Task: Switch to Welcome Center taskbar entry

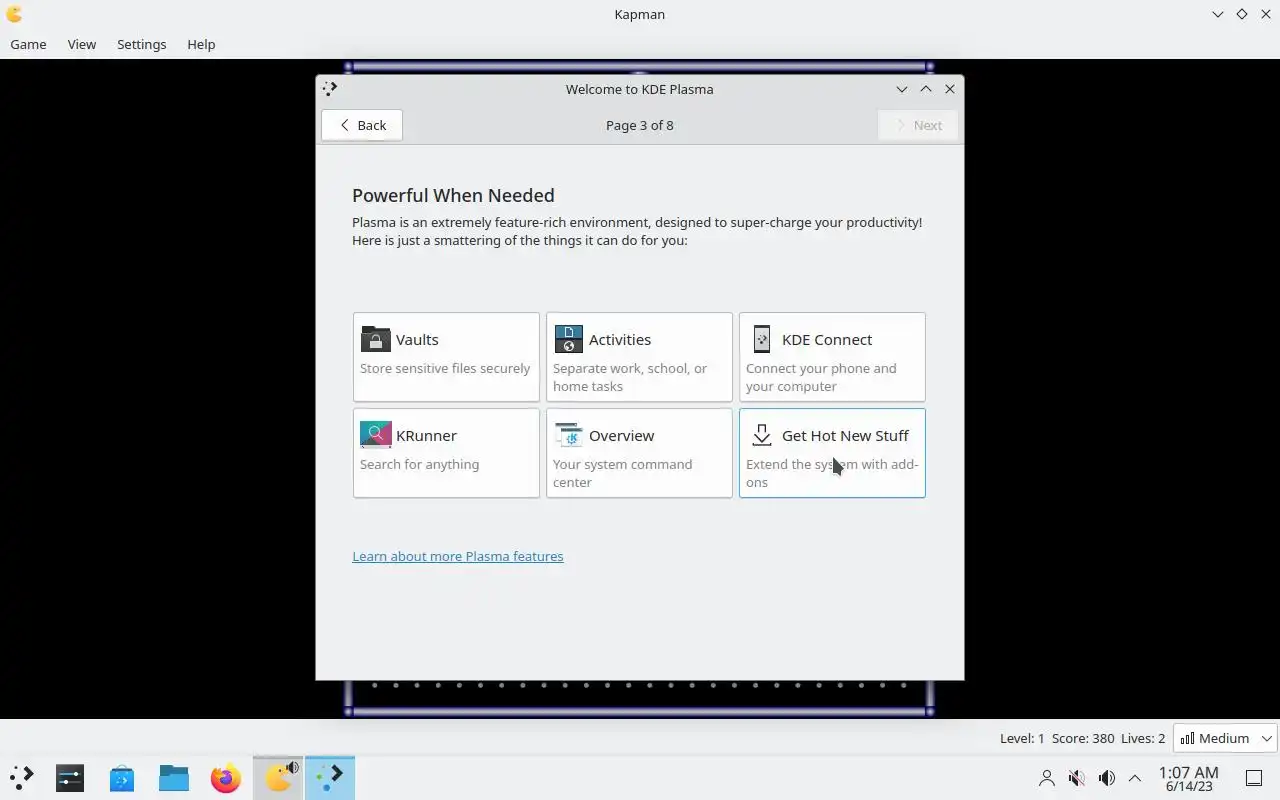Action: (330, 777)
